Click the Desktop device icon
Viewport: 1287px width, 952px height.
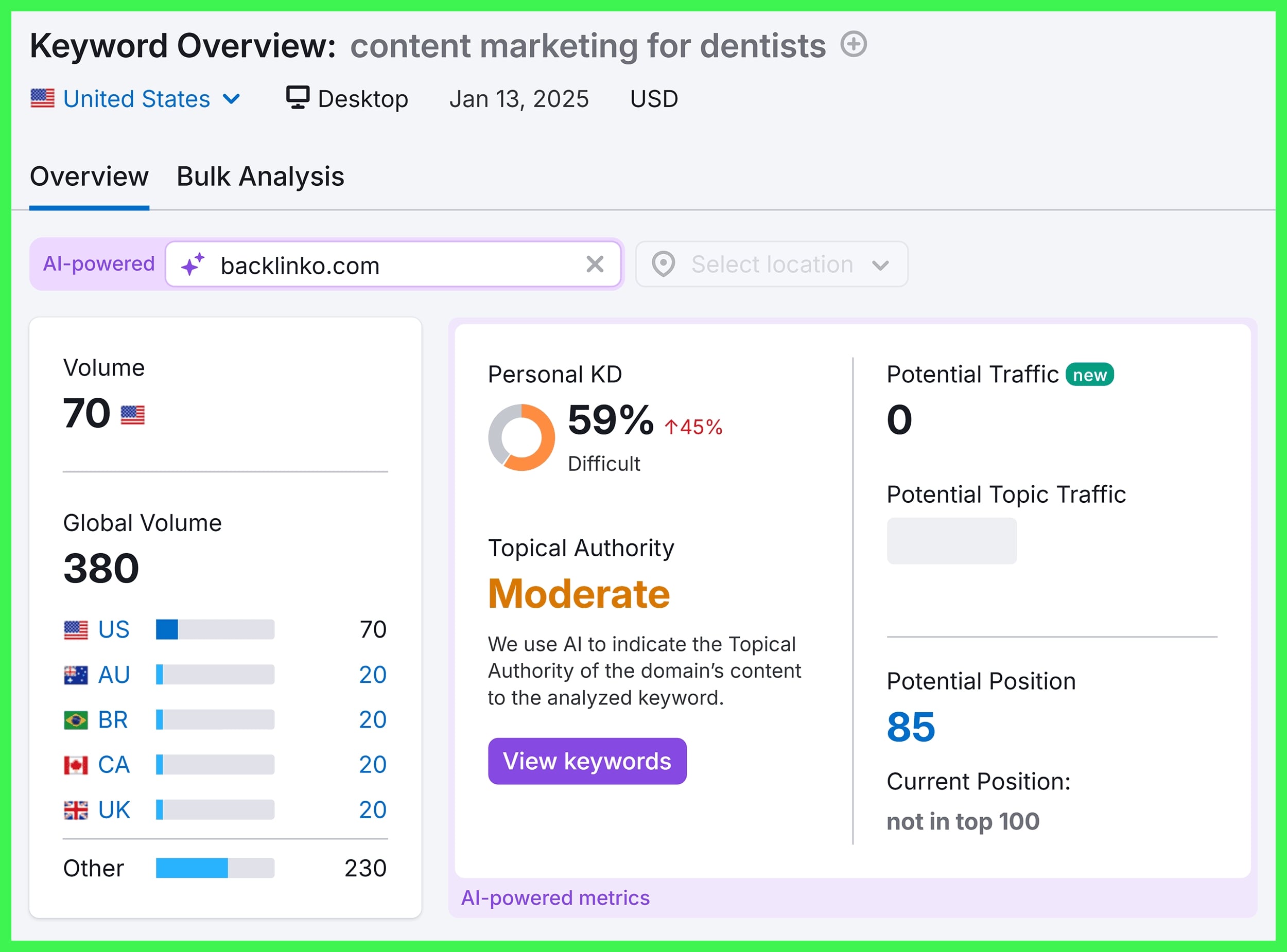click(298, 97)
